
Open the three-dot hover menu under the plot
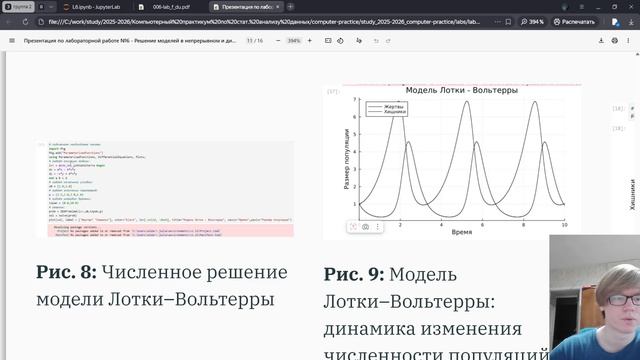coord(378,227)
